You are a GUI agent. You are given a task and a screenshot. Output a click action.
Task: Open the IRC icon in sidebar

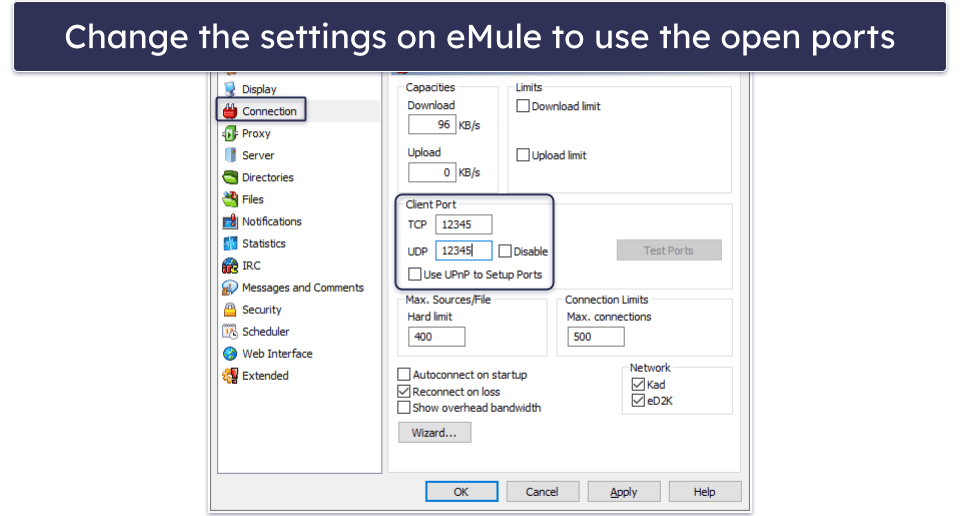tap(230, 265)
